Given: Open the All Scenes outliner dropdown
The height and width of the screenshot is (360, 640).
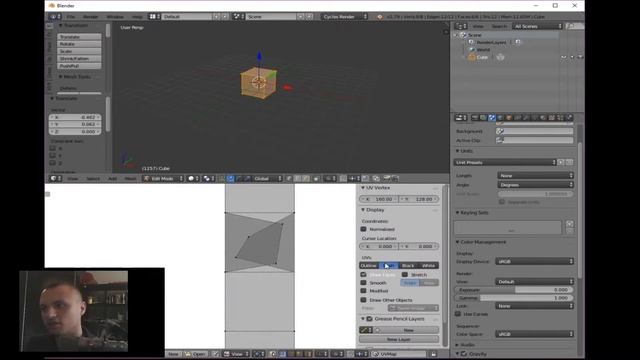Looking at the screenshot, I should click(537, 26).
